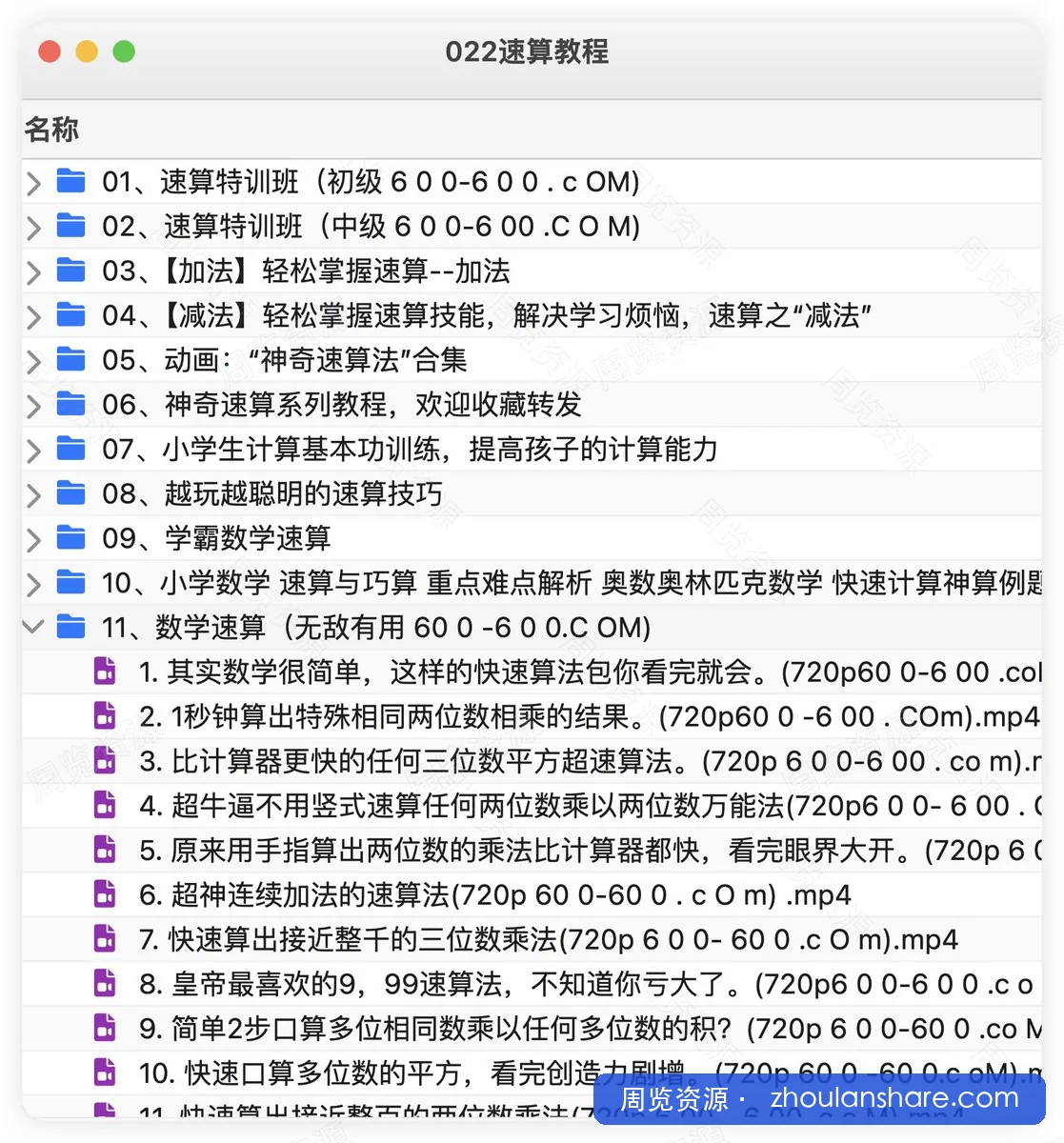The image size is (1064, 1143).
Task: Expand folder 04【减法】轻松掌握速算技能
Action: [34, 316]
